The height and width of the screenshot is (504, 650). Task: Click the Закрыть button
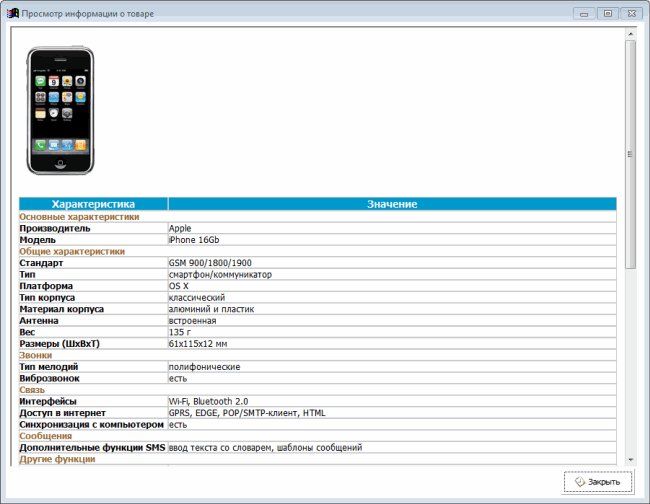[x=598, y=482]
